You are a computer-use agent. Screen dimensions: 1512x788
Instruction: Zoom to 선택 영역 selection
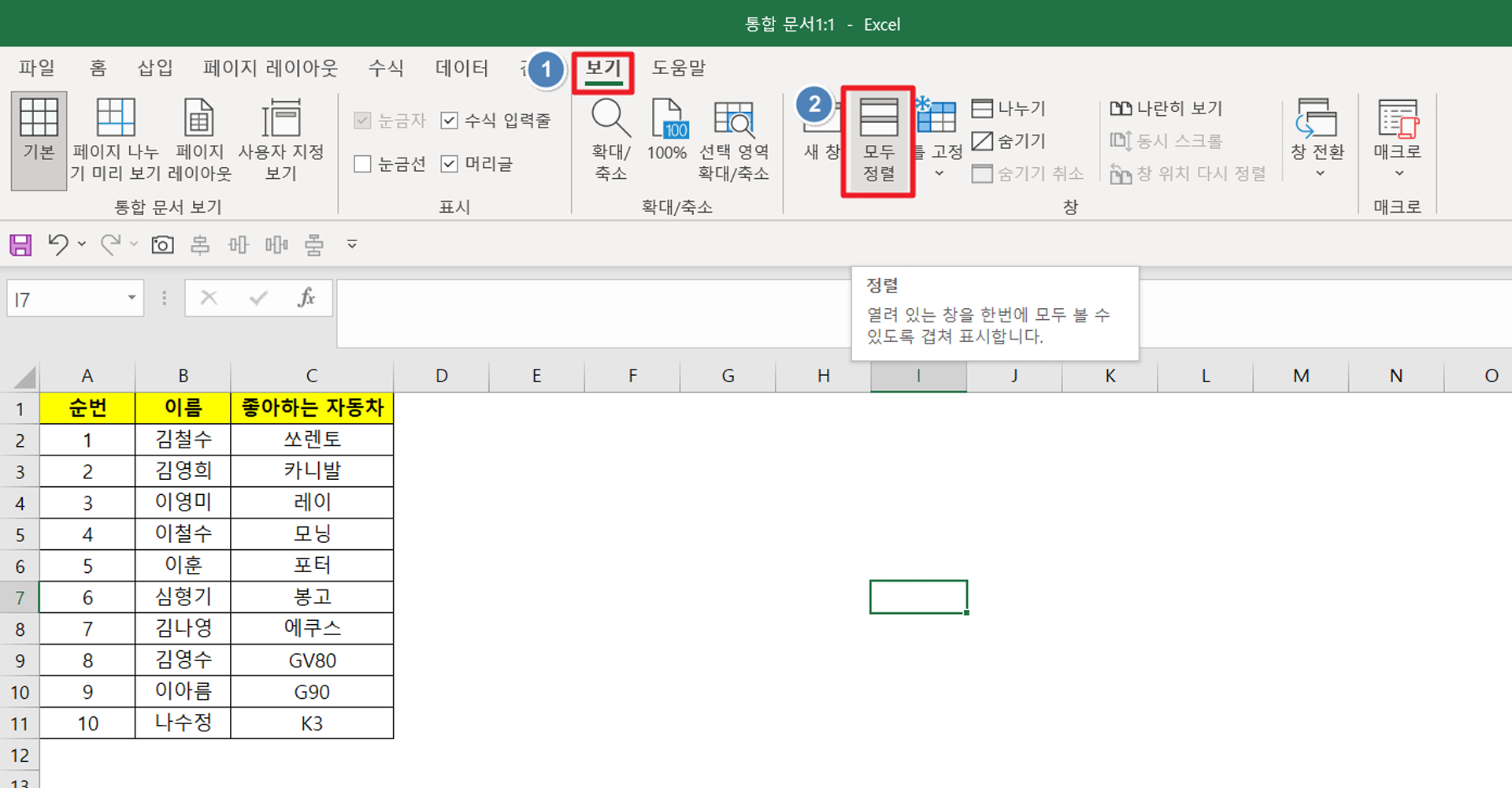pos(733,140)
